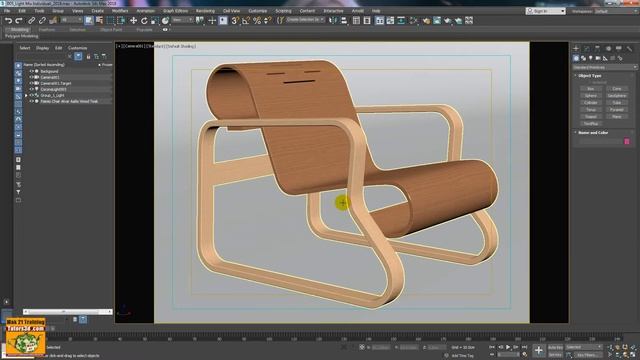Open the Sign In dropdown
This screenshot has height=360, width=640.
point(546,11)
